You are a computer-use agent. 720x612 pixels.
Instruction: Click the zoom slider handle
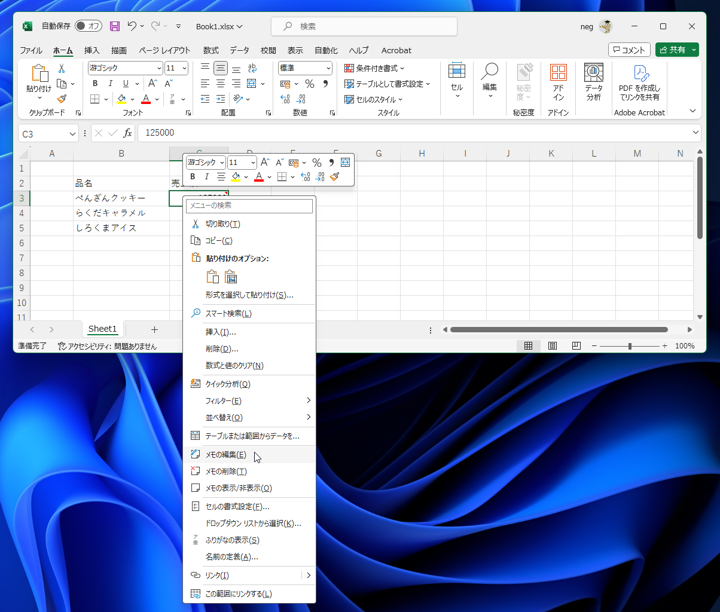point(630,346)
